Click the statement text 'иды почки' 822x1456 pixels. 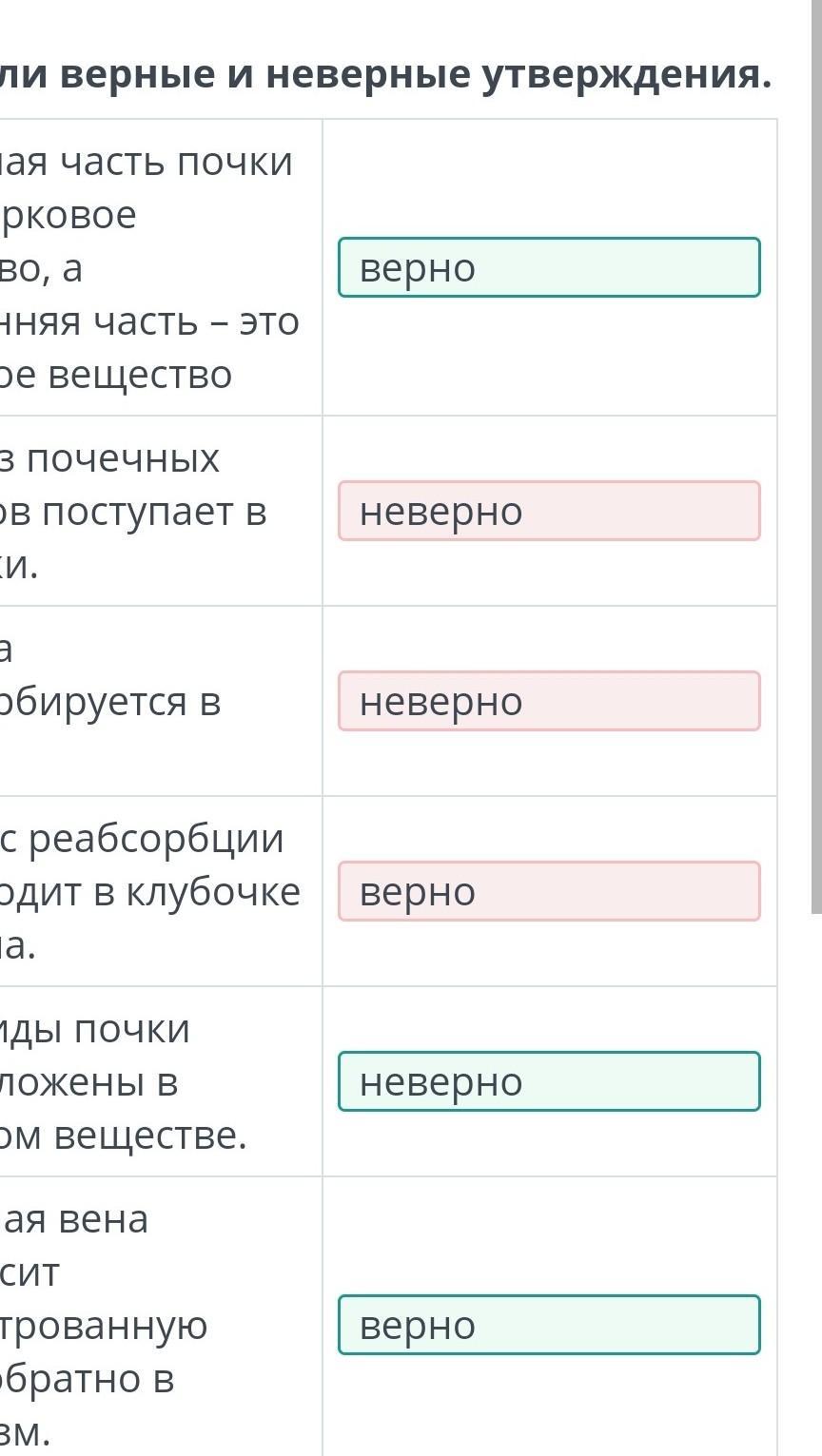click(95, 1030)
